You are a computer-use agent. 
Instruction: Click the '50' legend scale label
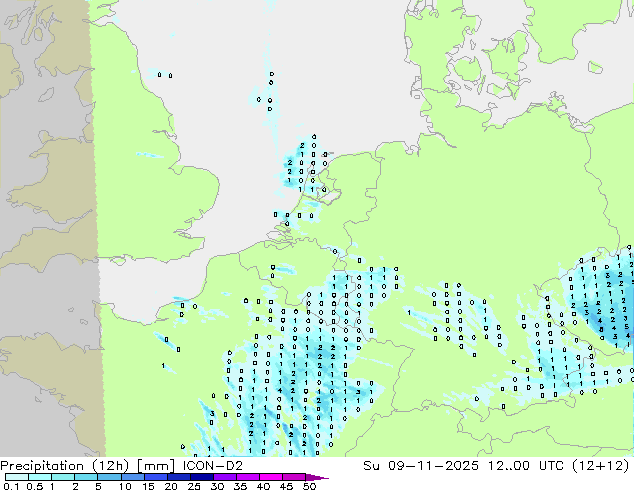309,486
